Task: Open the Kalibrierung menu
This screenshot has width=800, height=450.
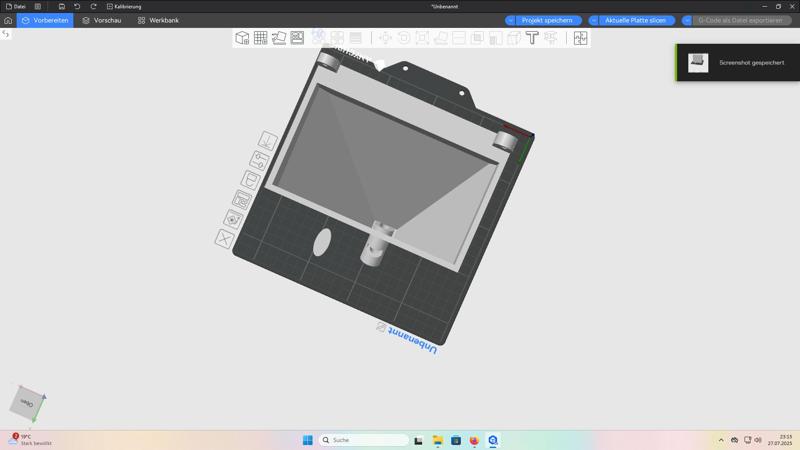Action: pyautogui.click(x=124, y=7)
